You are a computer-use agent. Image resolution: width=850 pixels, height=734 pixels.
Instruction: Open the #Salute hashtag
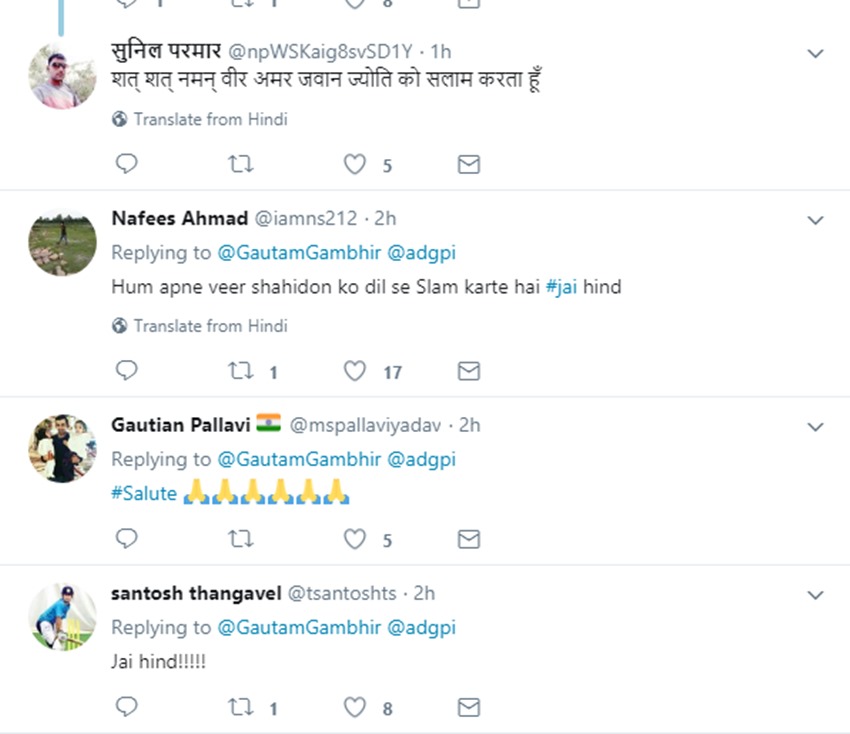144,493
